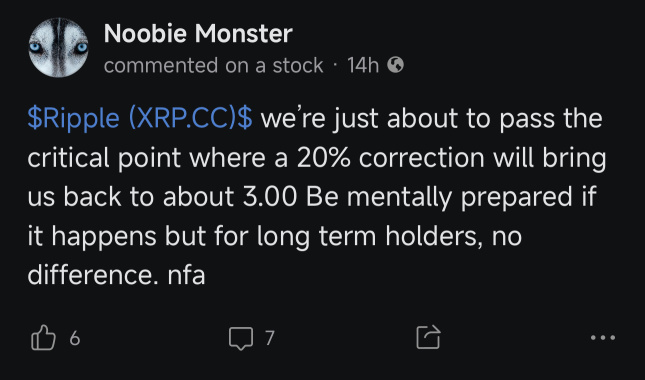The height and width of the screenshot is (380, 645).
Task: Open Noobie Monster's profile name
Action: point(198,33)
